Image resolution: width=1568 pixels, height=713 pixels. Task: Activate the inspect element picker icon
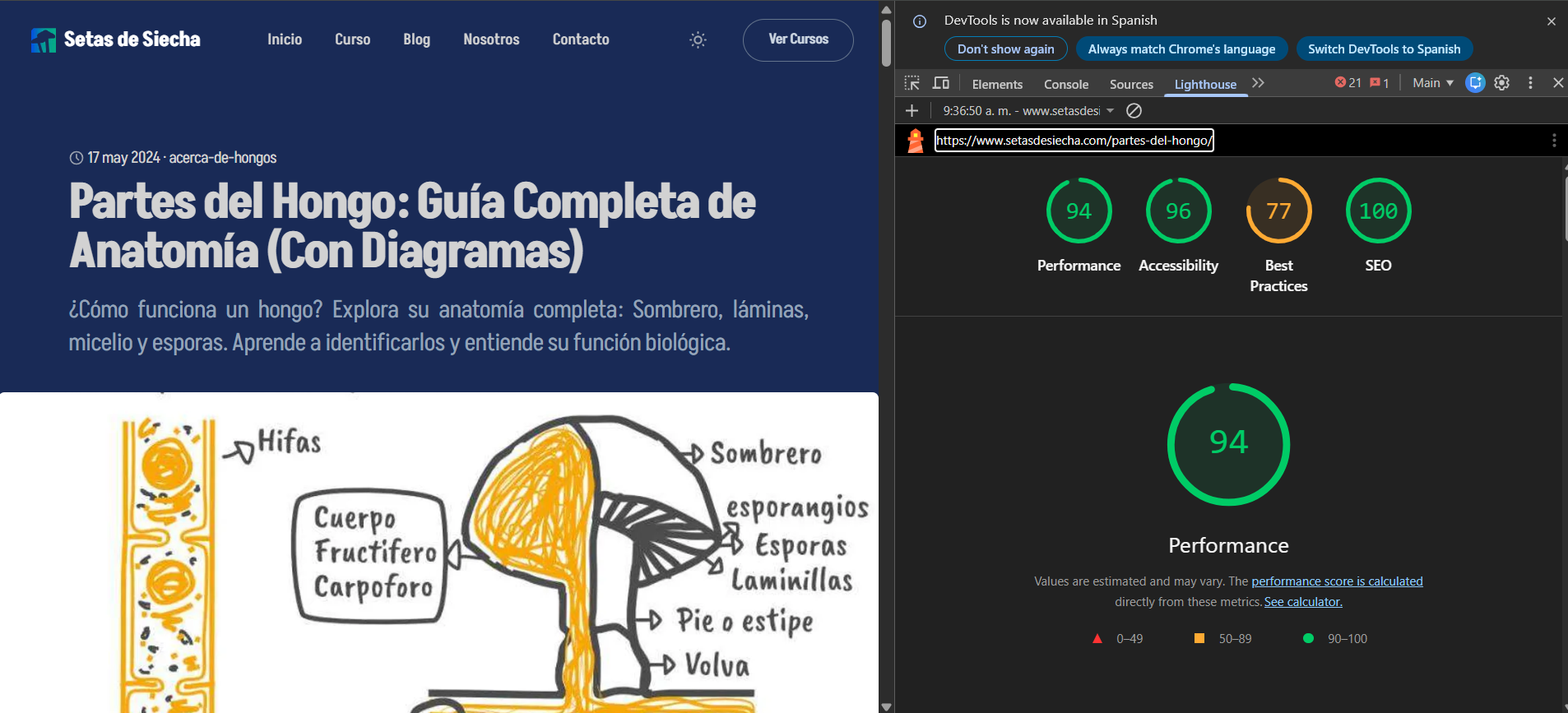tap(912, 83)
